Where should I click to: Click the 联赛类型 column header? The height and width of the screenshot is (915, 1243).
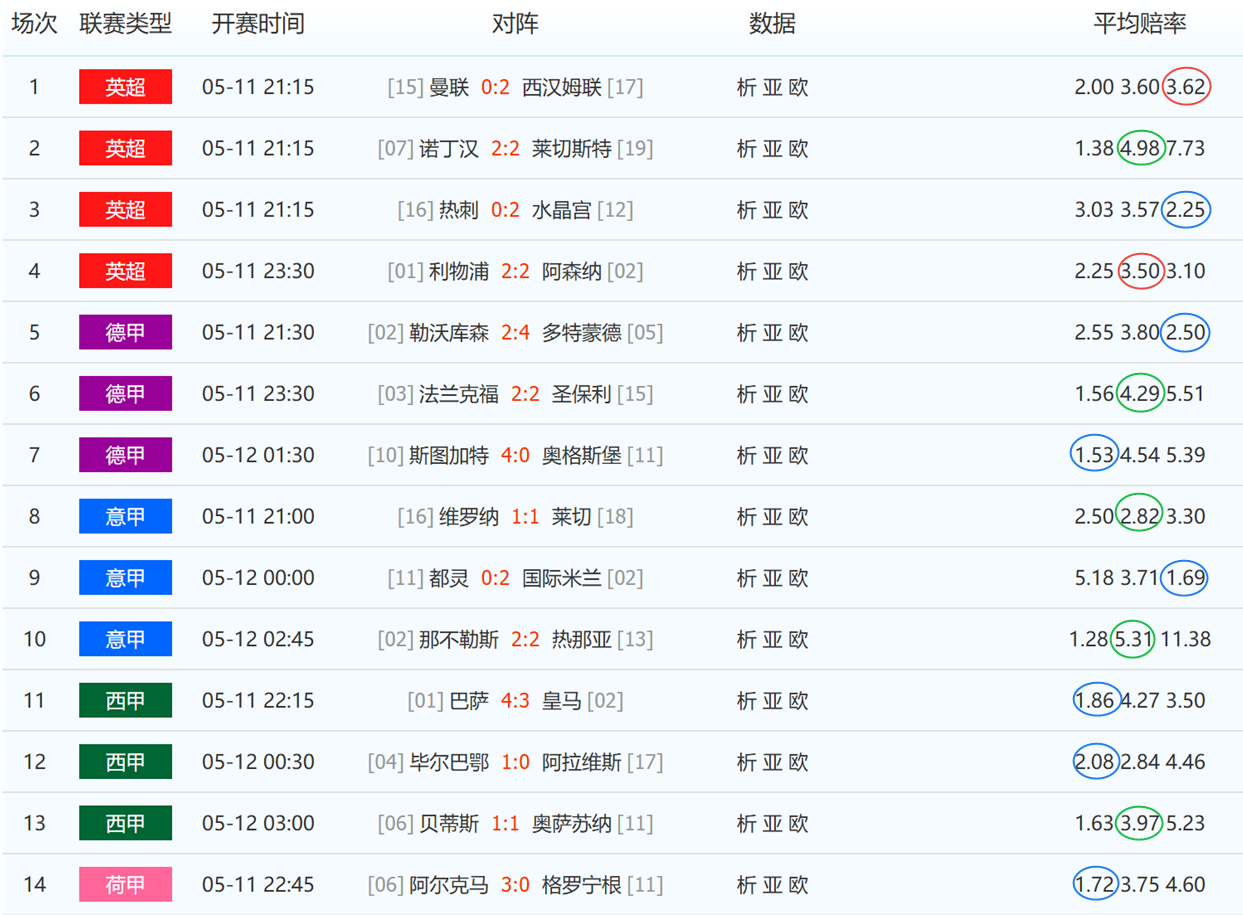pyautogui.click(x=126, y=24)
